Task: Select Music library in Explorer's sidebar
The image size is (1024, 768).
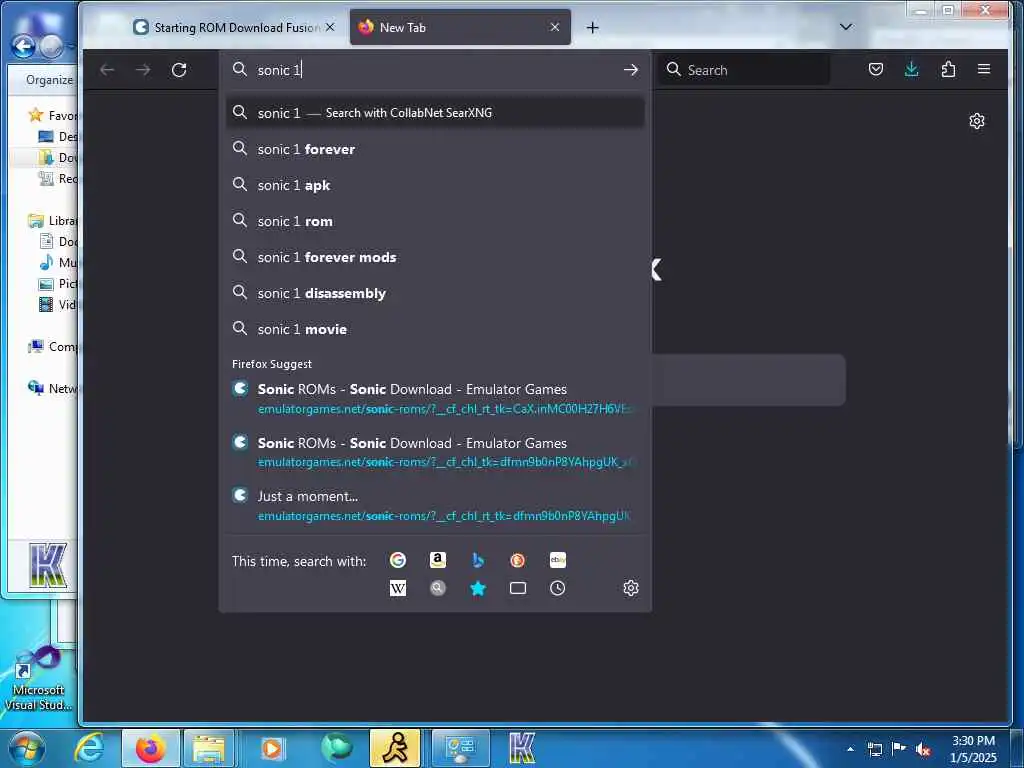Action: click(x=59, y=263)
